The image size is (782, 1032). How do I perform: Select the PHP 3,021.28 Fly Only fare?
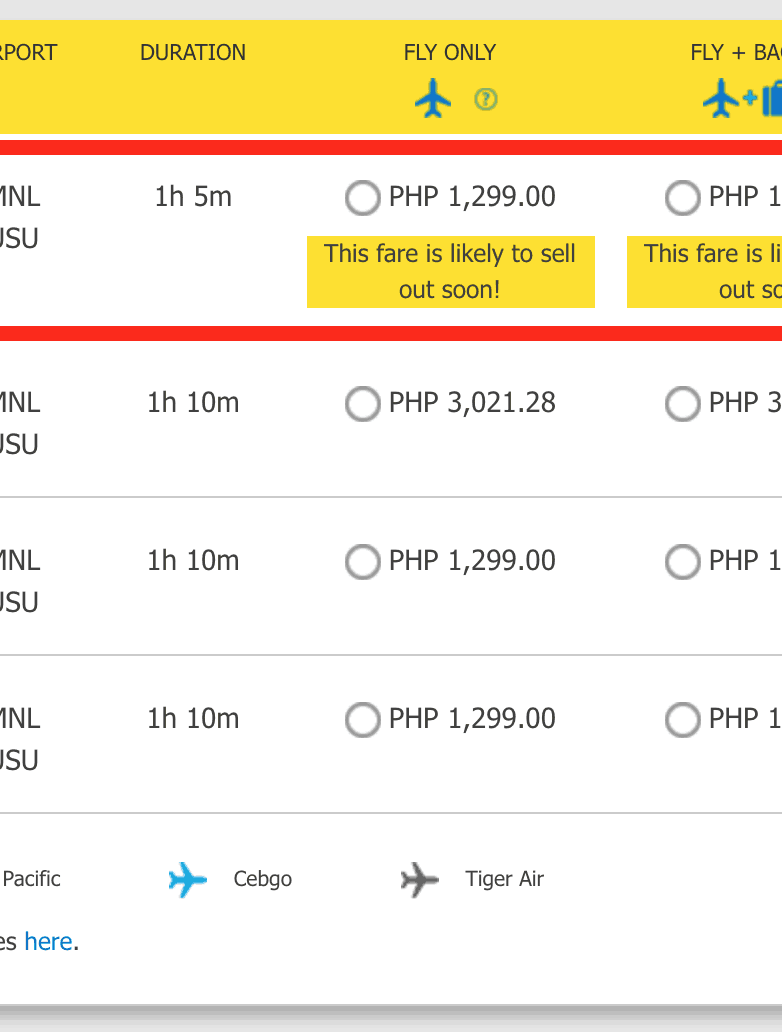coord(363,404)
